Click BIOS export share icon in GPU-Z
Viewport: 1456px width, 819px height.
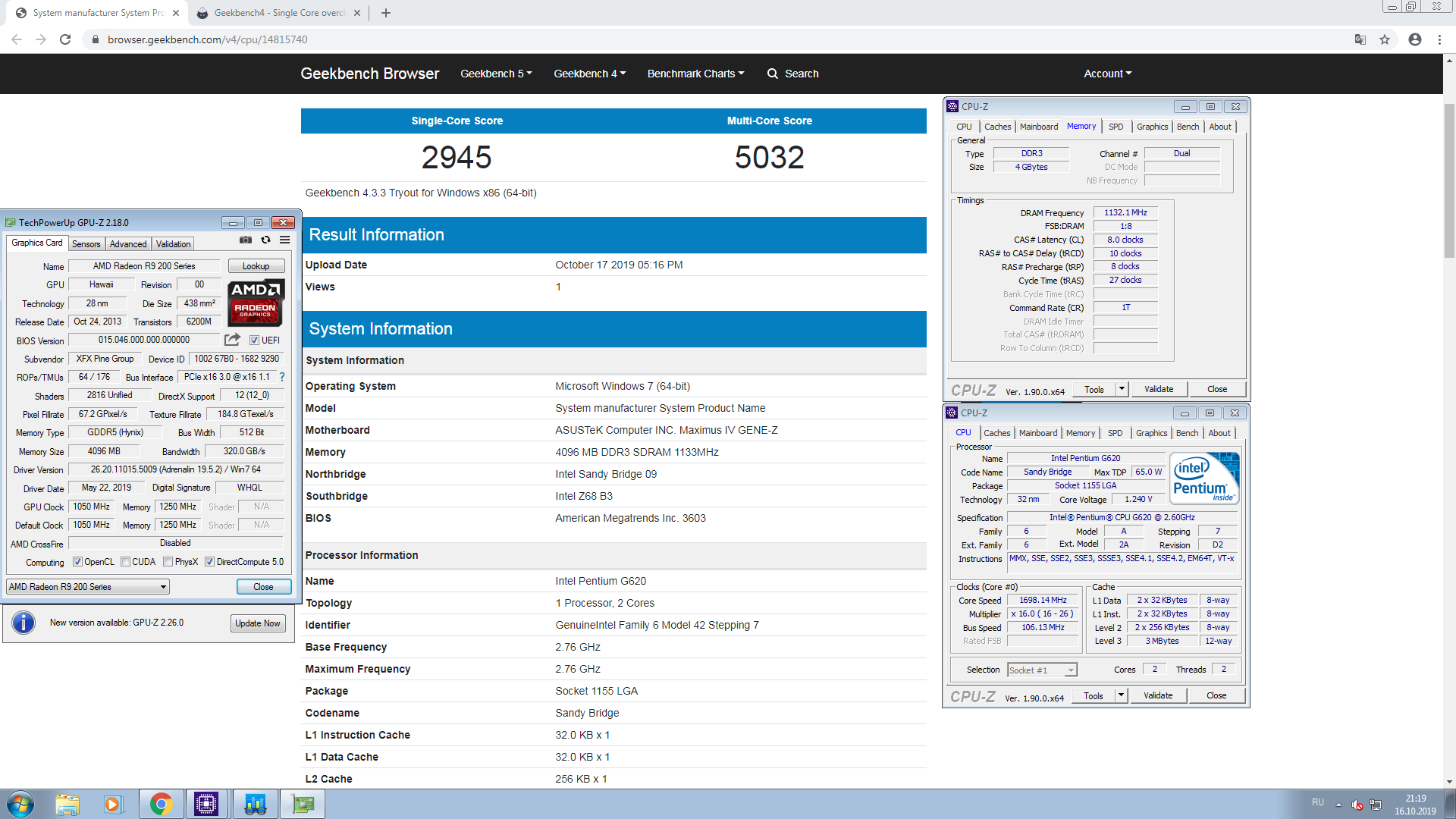[232, 340]
